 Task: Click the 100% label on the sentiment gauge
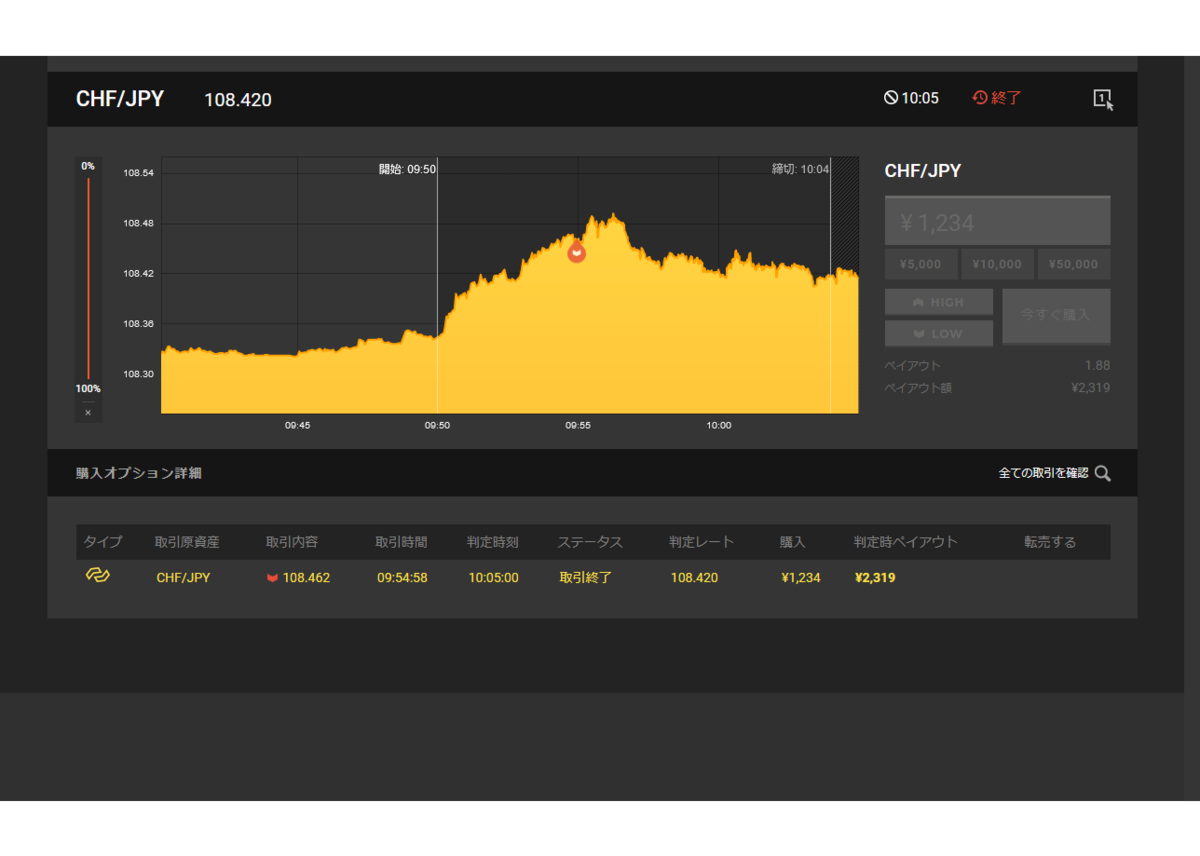[x=88, y=389]
